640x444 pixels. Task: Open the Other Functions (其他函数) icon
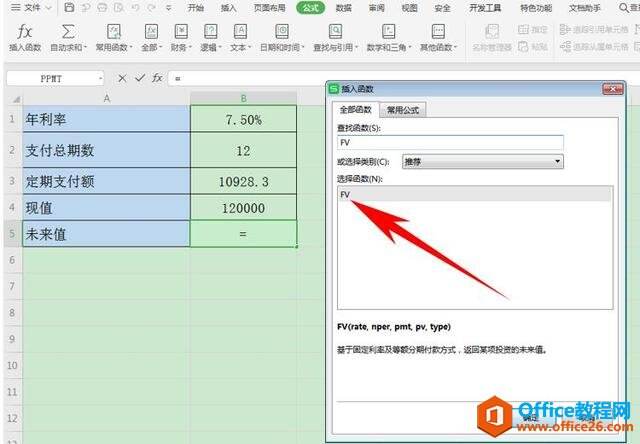[438, 31]
